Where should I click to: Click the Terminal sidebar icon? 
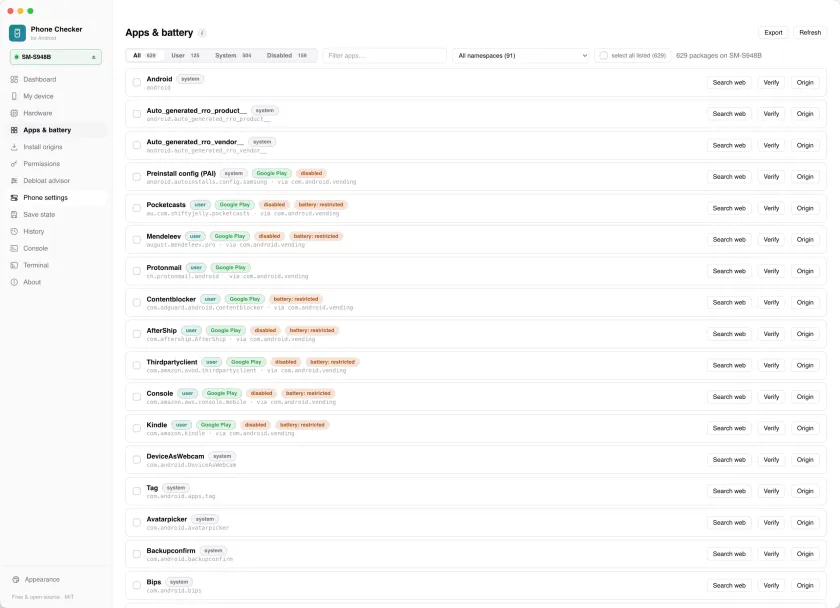[x=14, y=265]
